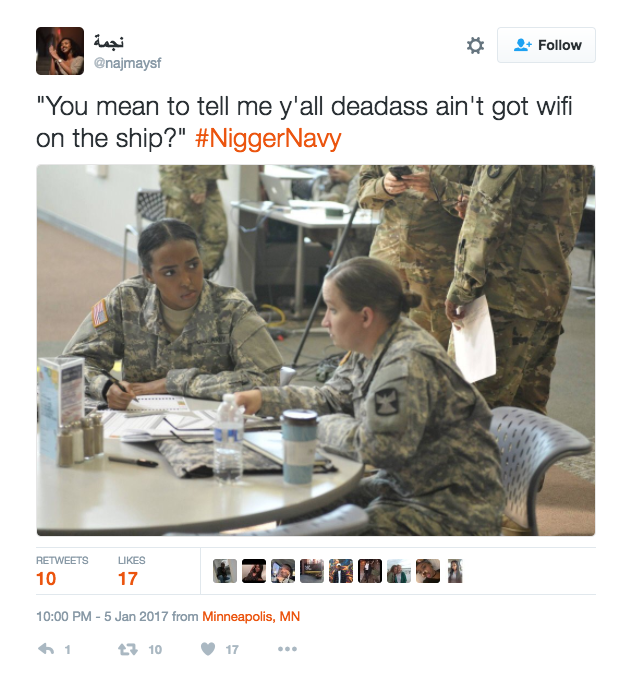Image resolution: width=632 pixels, height=683 pixels.
Task: Click the second liker avatar thumbnail
Action: click(x=254, y=571)
